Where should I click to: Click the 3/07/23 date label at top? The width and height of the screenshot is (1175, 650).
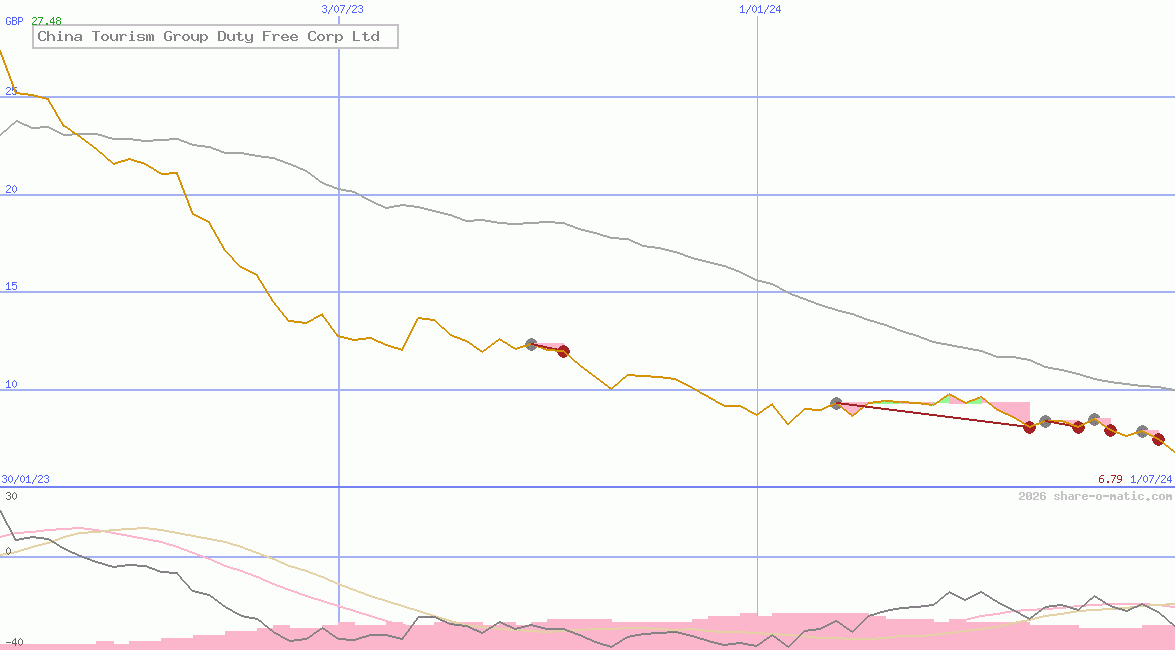[x=342, y=9]
